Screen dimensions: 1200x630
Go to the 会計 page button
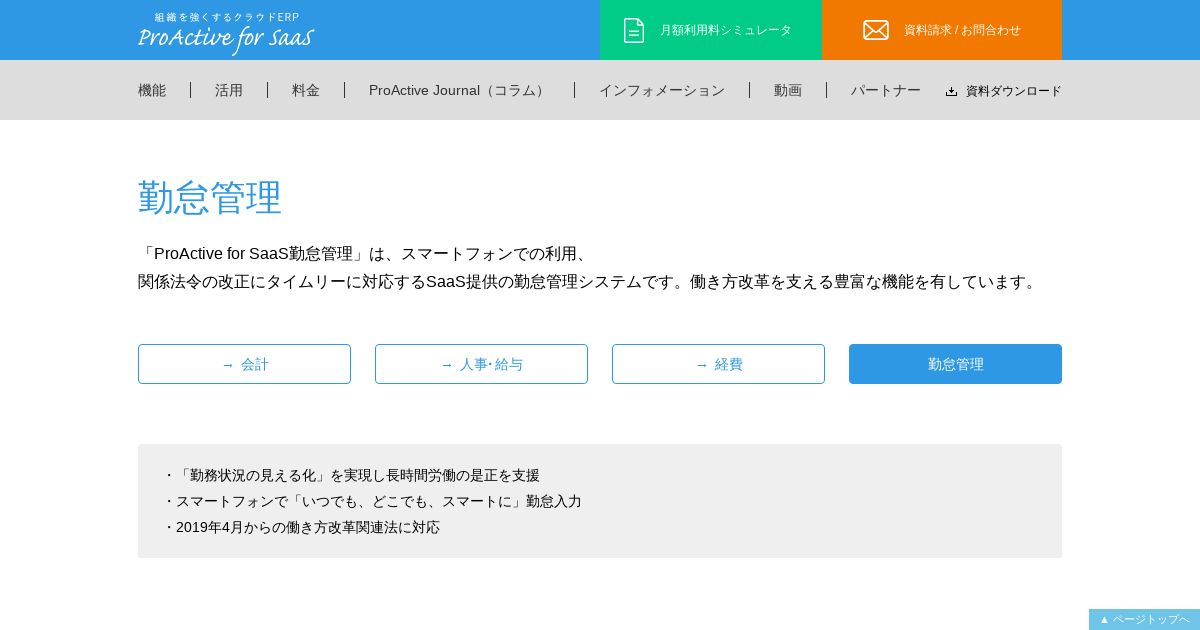[244, 364]
